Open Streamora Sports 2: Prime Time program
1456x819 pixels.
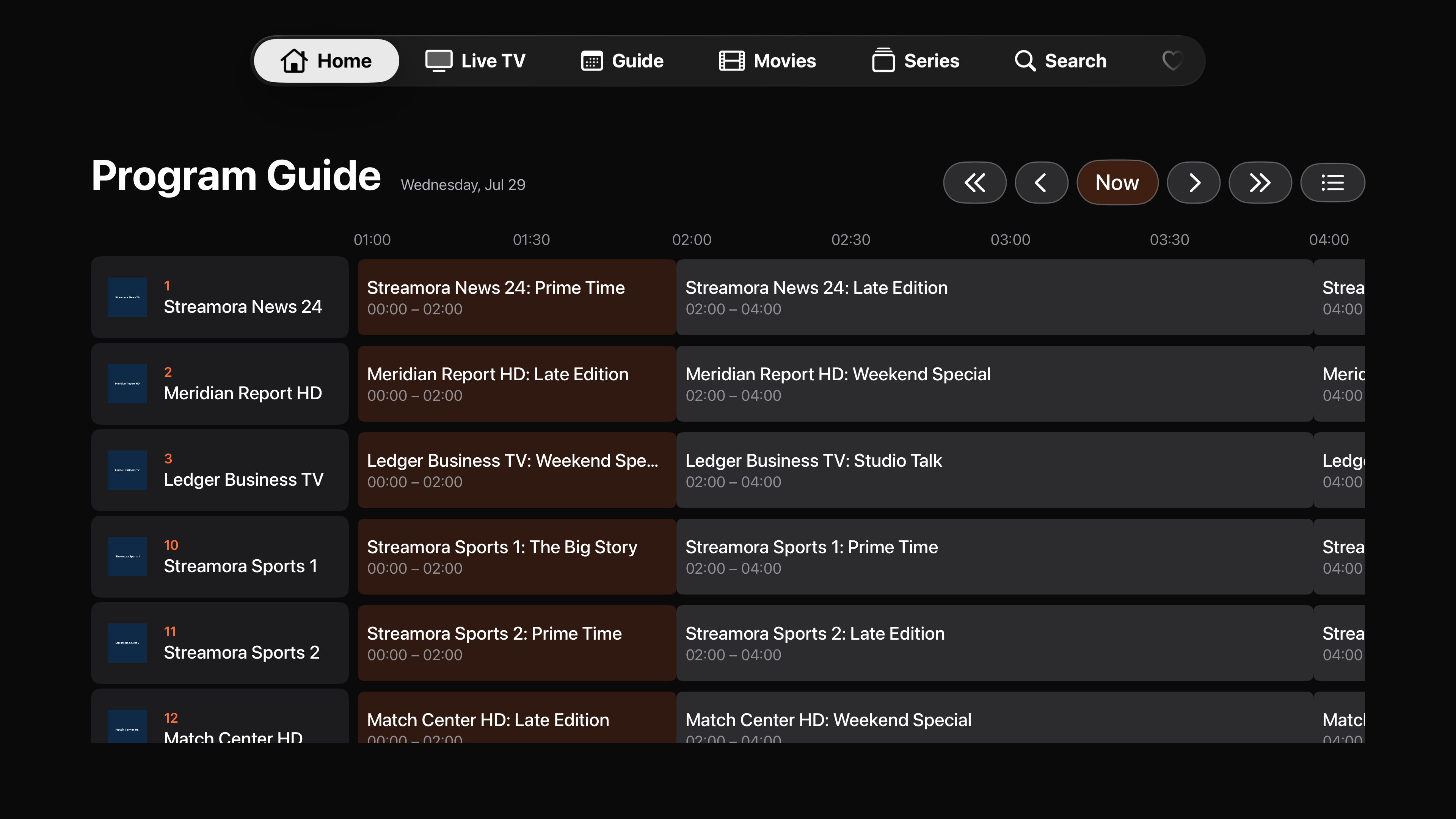[516, 643]
